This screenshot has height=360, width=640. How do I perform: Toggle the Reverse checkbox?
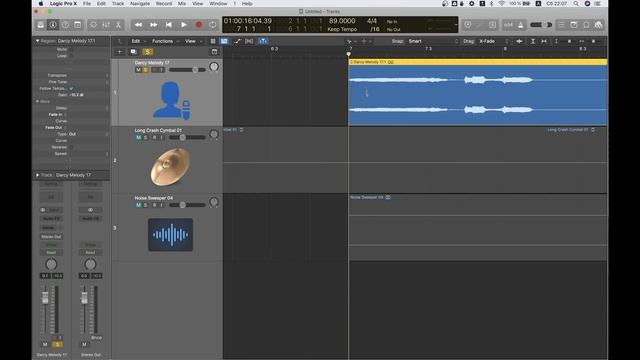point(71,147)
